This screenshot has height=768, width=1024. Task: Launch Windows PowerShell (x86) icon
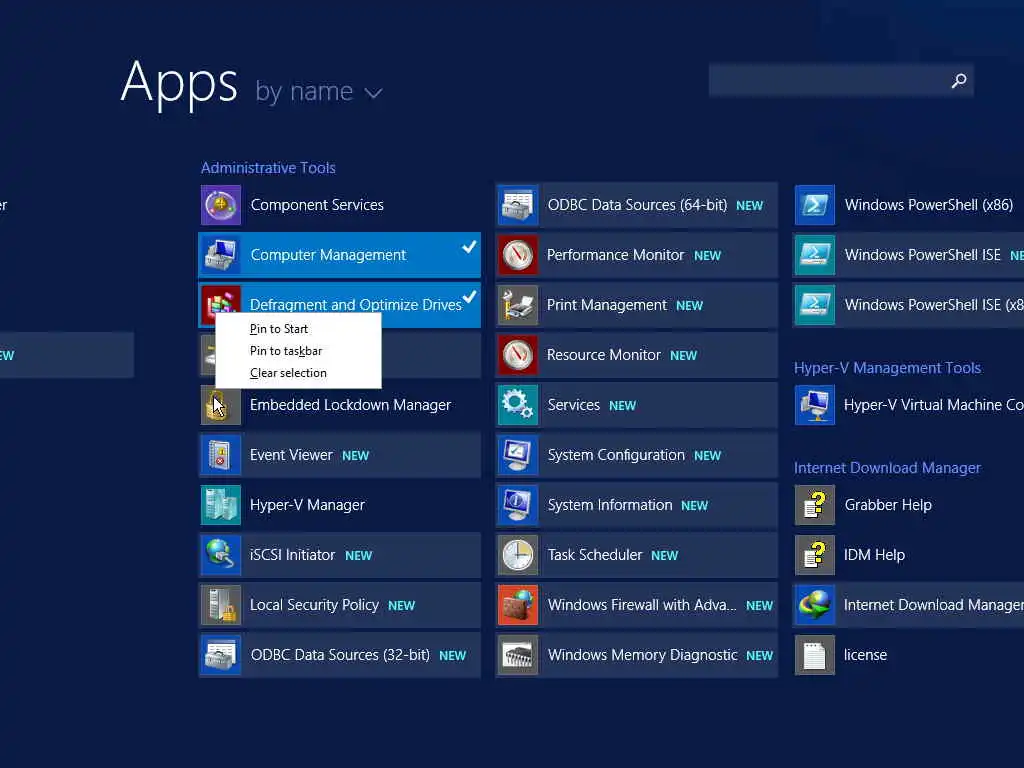point(814,205)
